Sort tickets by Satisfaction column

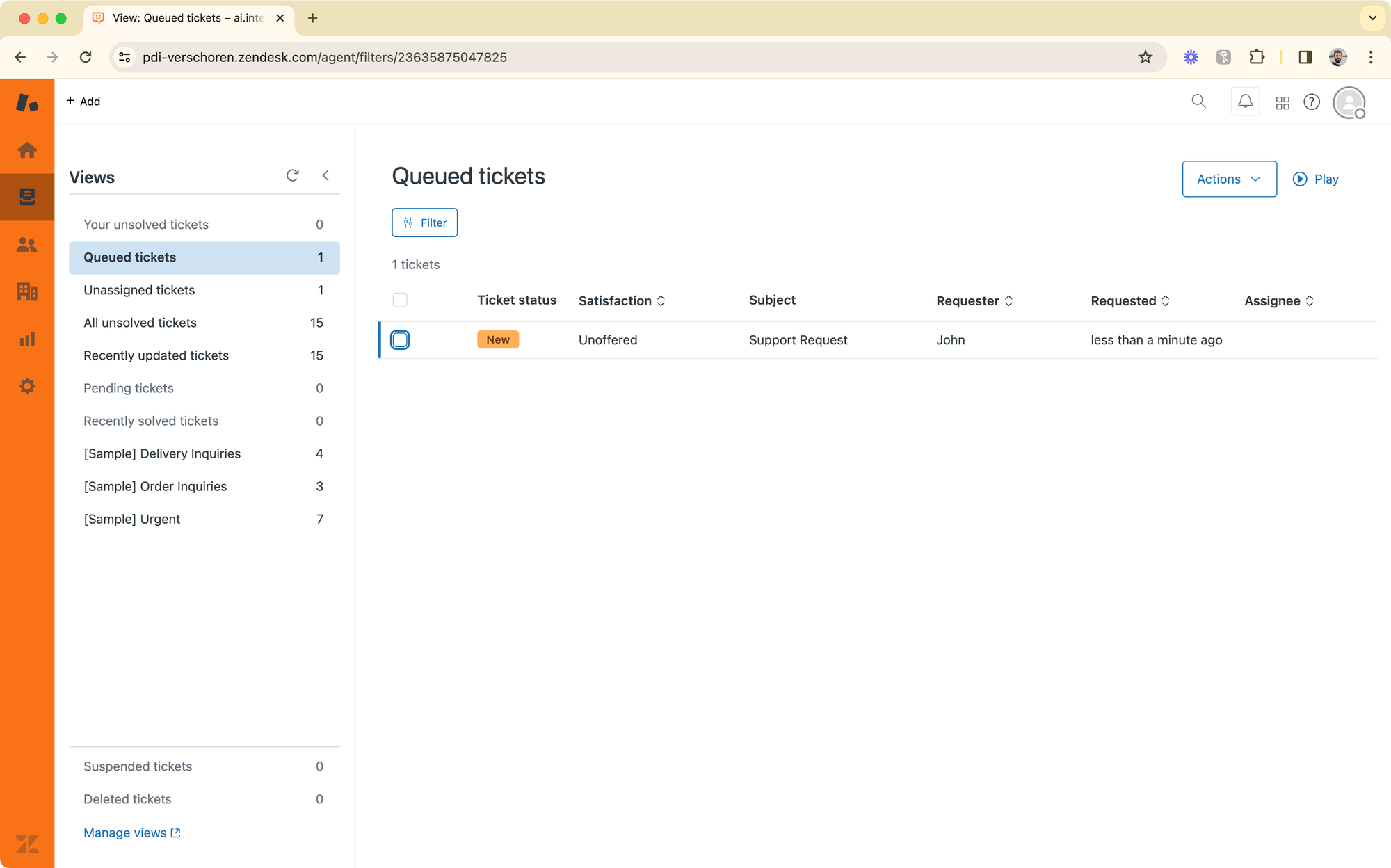[622, 300]
